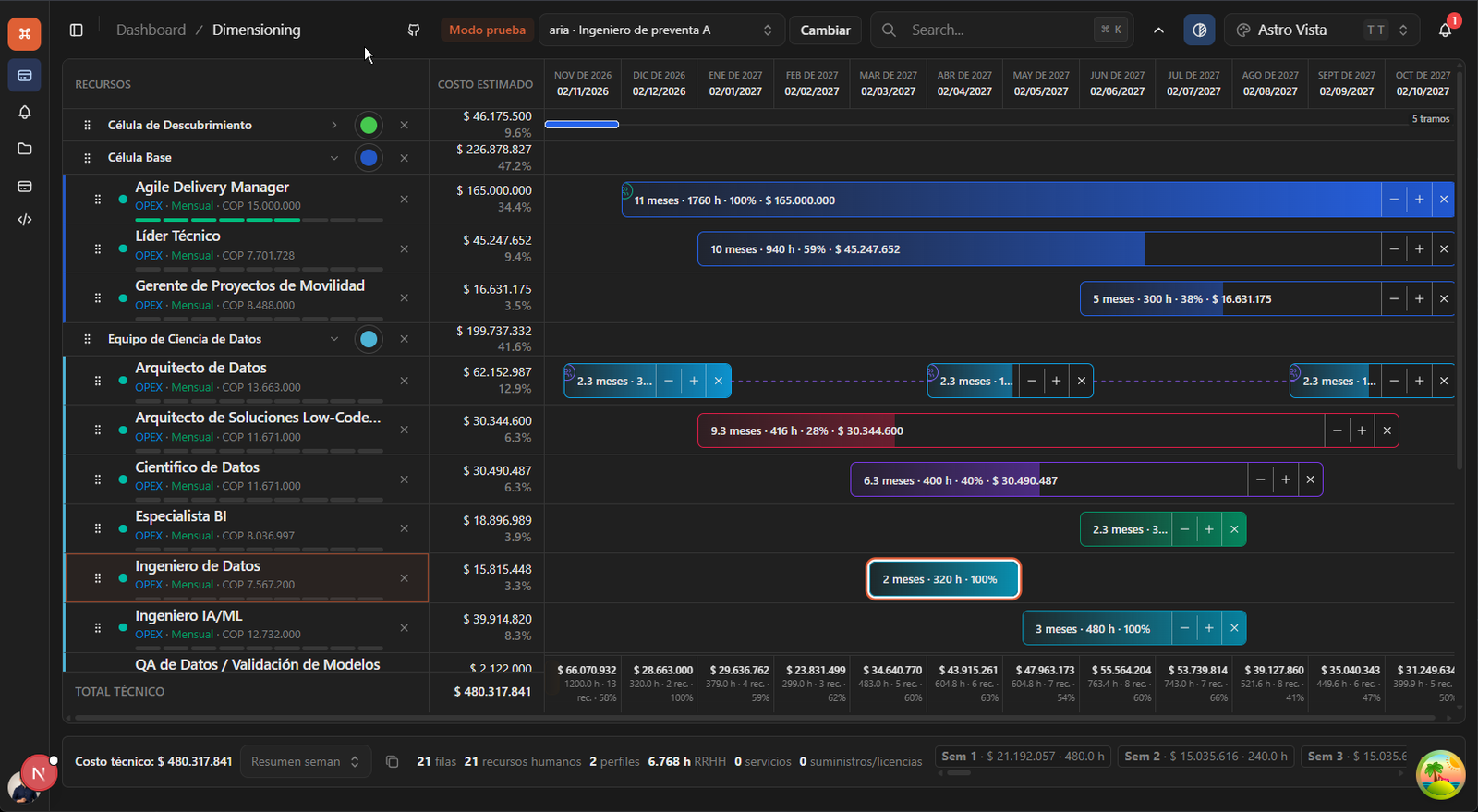Image resolution: width=1478 pixels, height=812 pixels.
Task: Remove the Líder Técnico resource row
Action: coord(404,248)
